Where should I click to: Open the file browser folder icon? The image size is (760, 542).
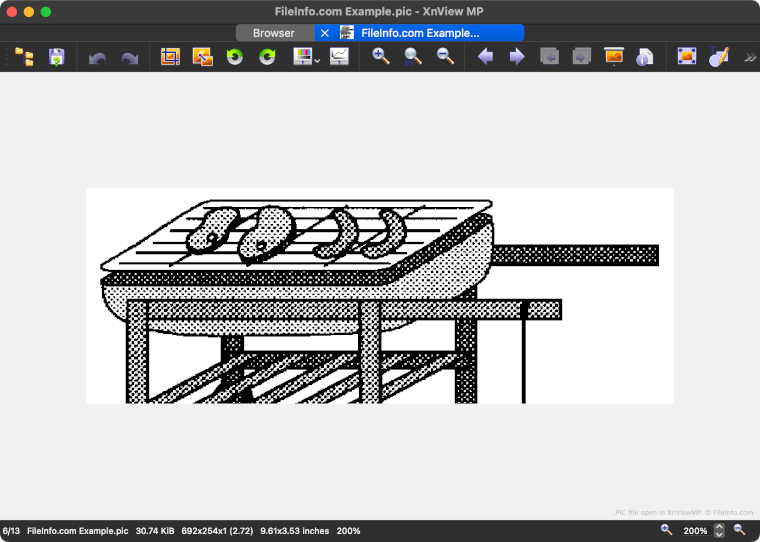[25, 57]
